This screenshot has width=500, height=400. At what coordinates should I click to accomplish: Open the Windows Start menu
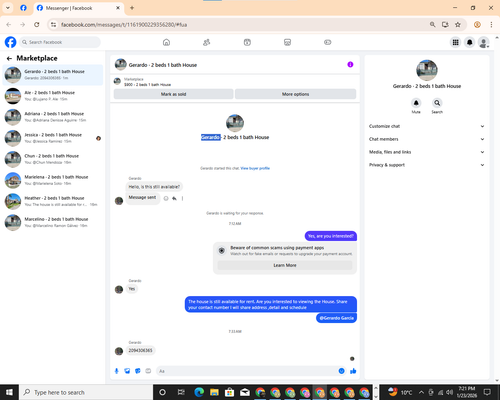click(9, 392)
